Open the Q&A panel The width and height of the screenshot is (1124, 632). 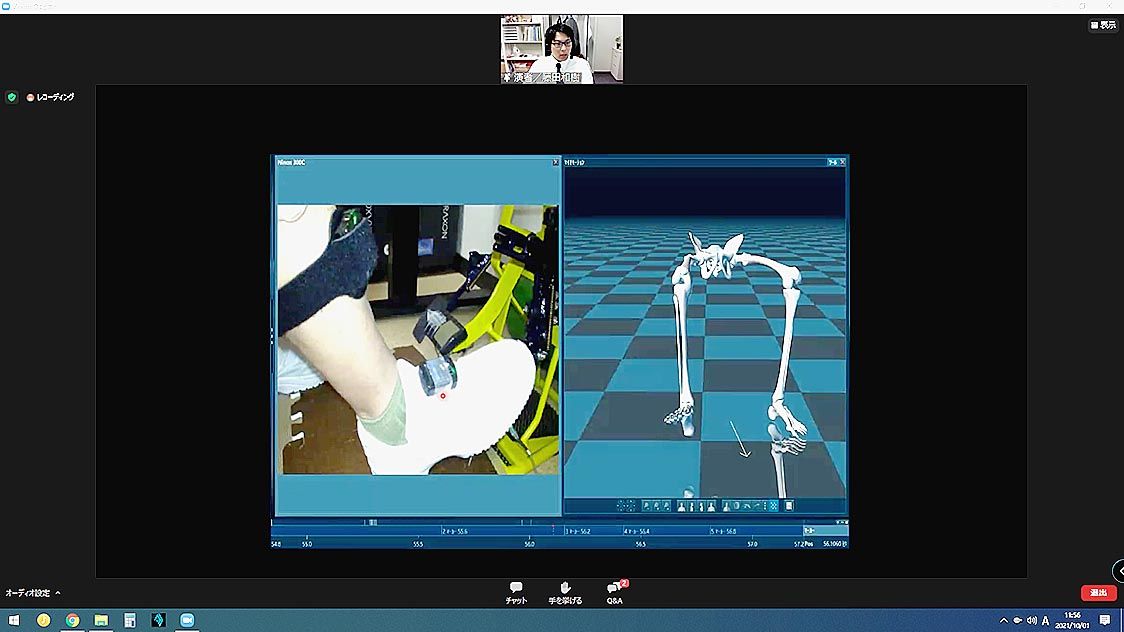coord(615,593)
